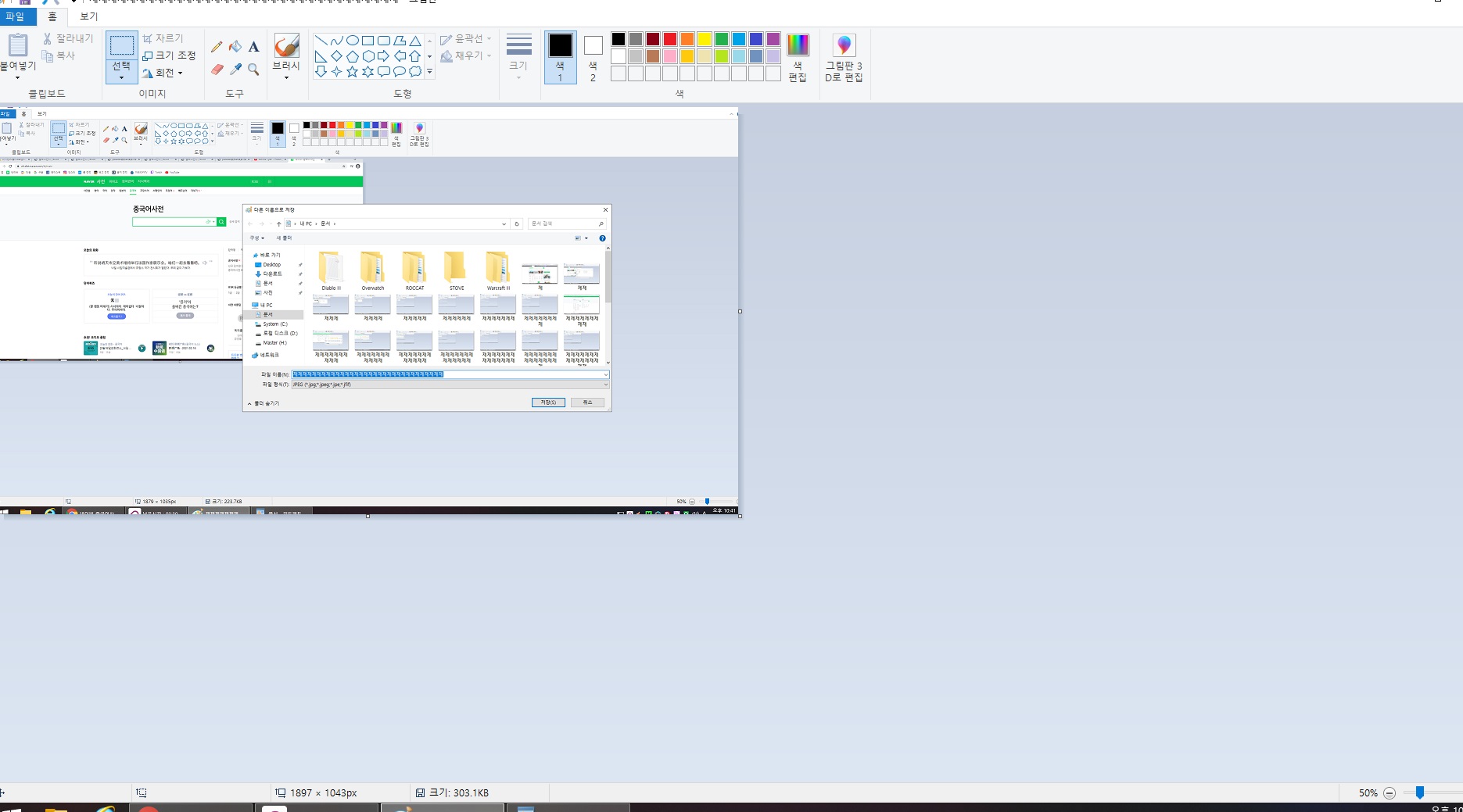Choose the cloud callout shape
Screen dimensions: 1463x812
pyautogui.click(x=415, y=72)
